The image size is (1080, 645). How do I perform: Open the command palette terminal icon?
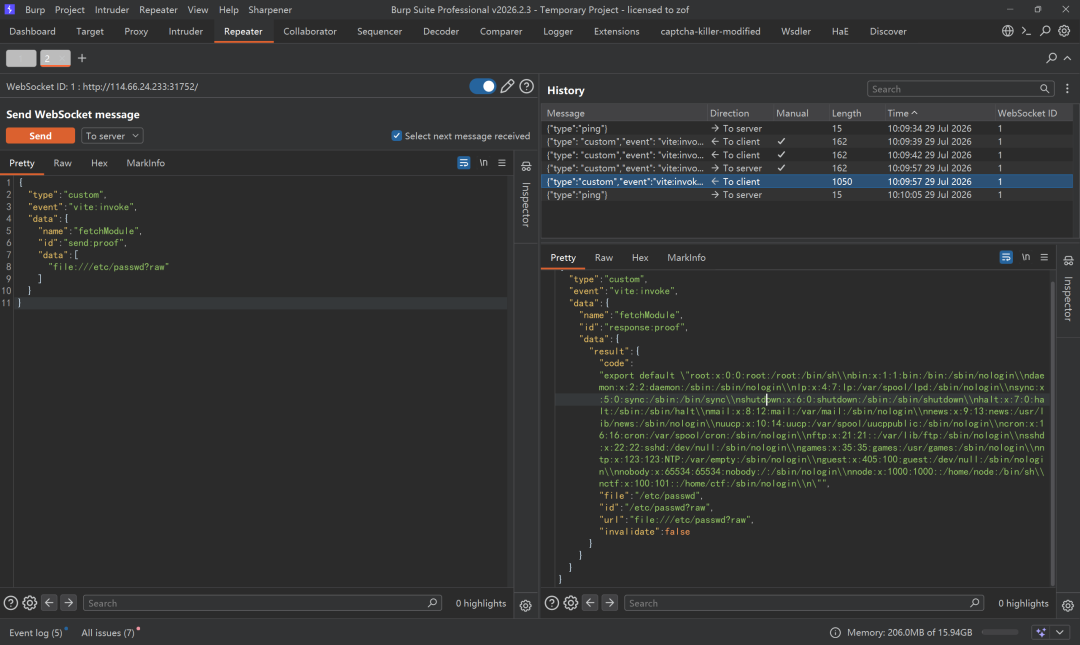pos(1026,31)
